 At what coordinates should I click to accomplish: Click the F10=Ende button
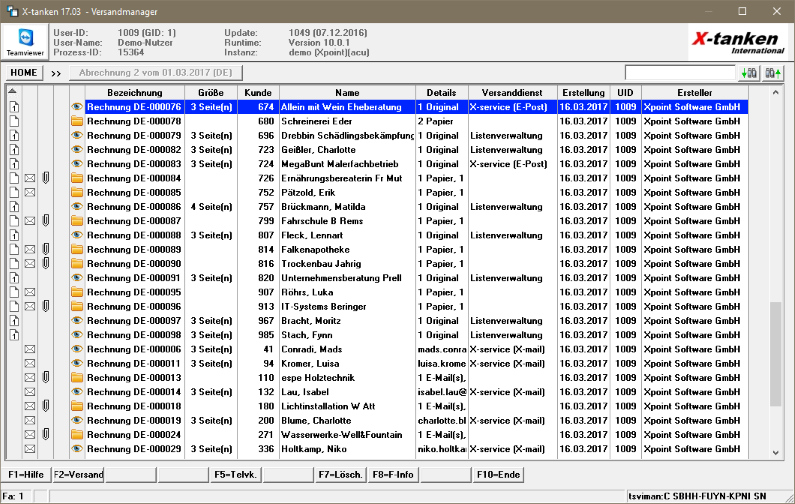498,475
